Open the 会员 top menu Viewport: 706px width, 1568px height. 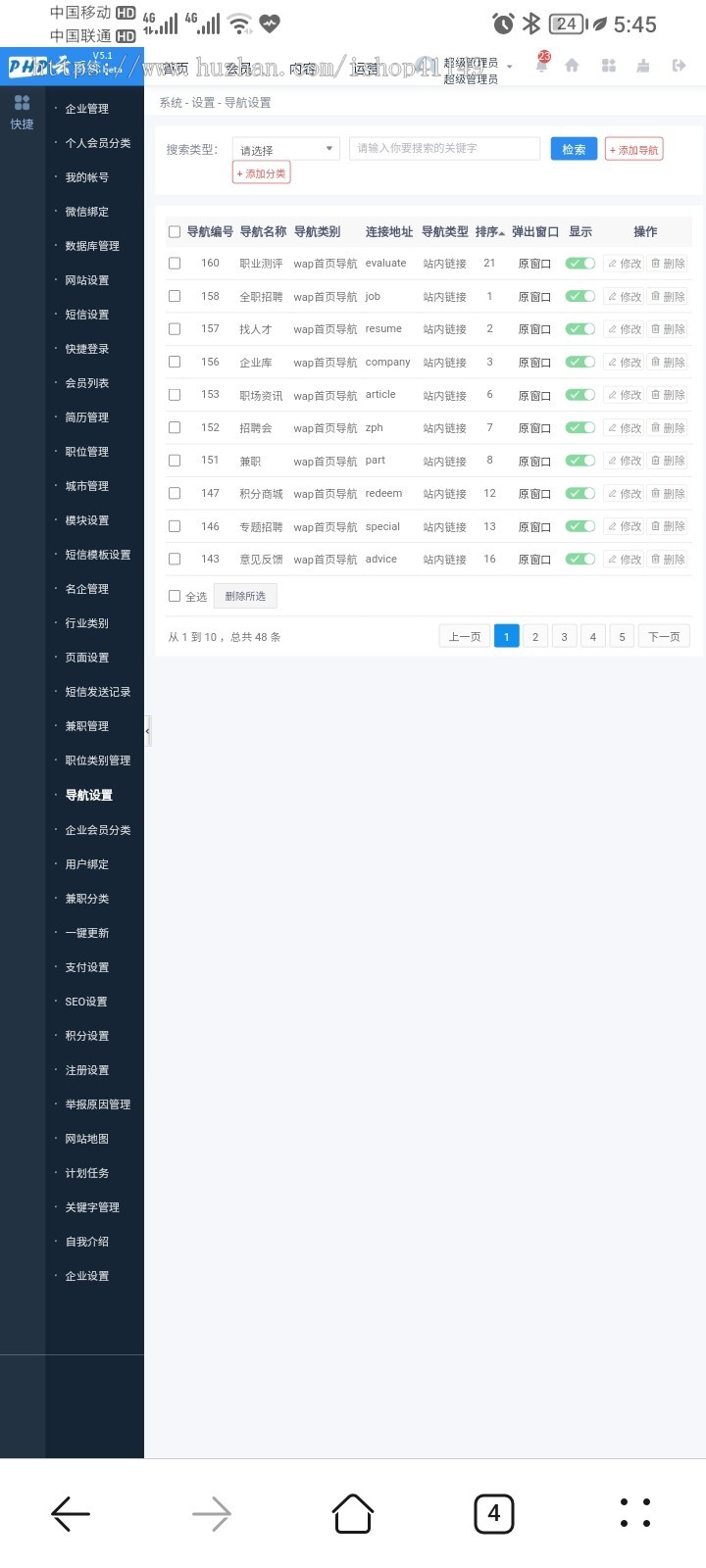pos(239,69)
